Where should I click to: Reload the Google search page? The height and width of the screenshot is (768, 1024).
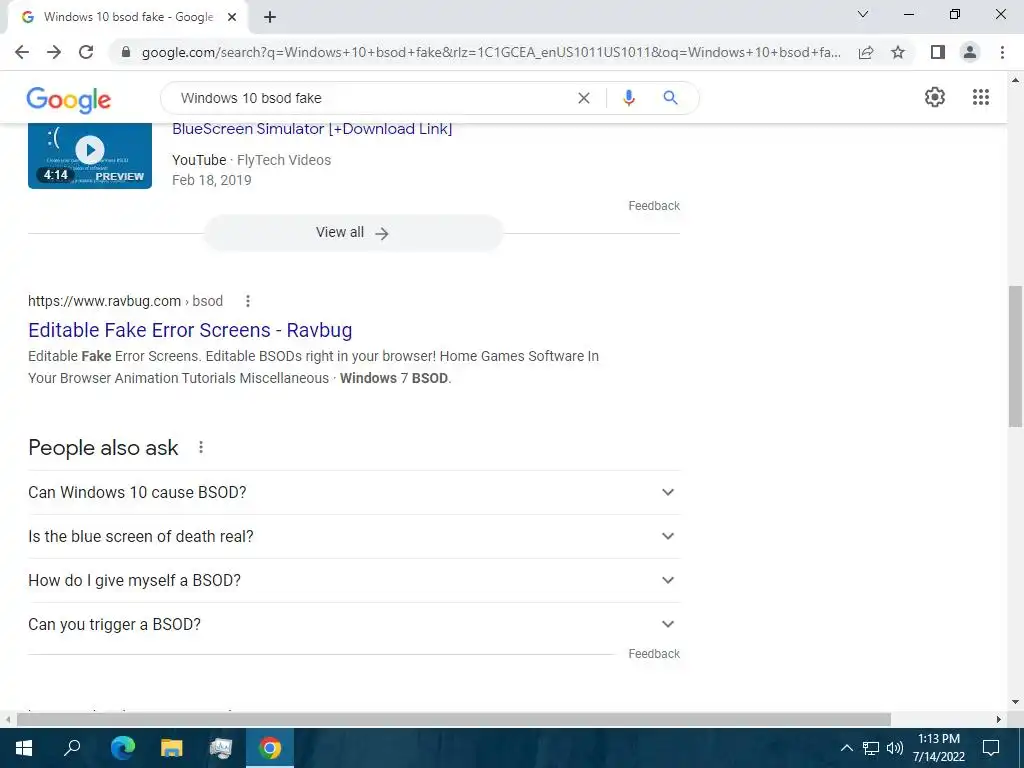click(x=86, y=52)
